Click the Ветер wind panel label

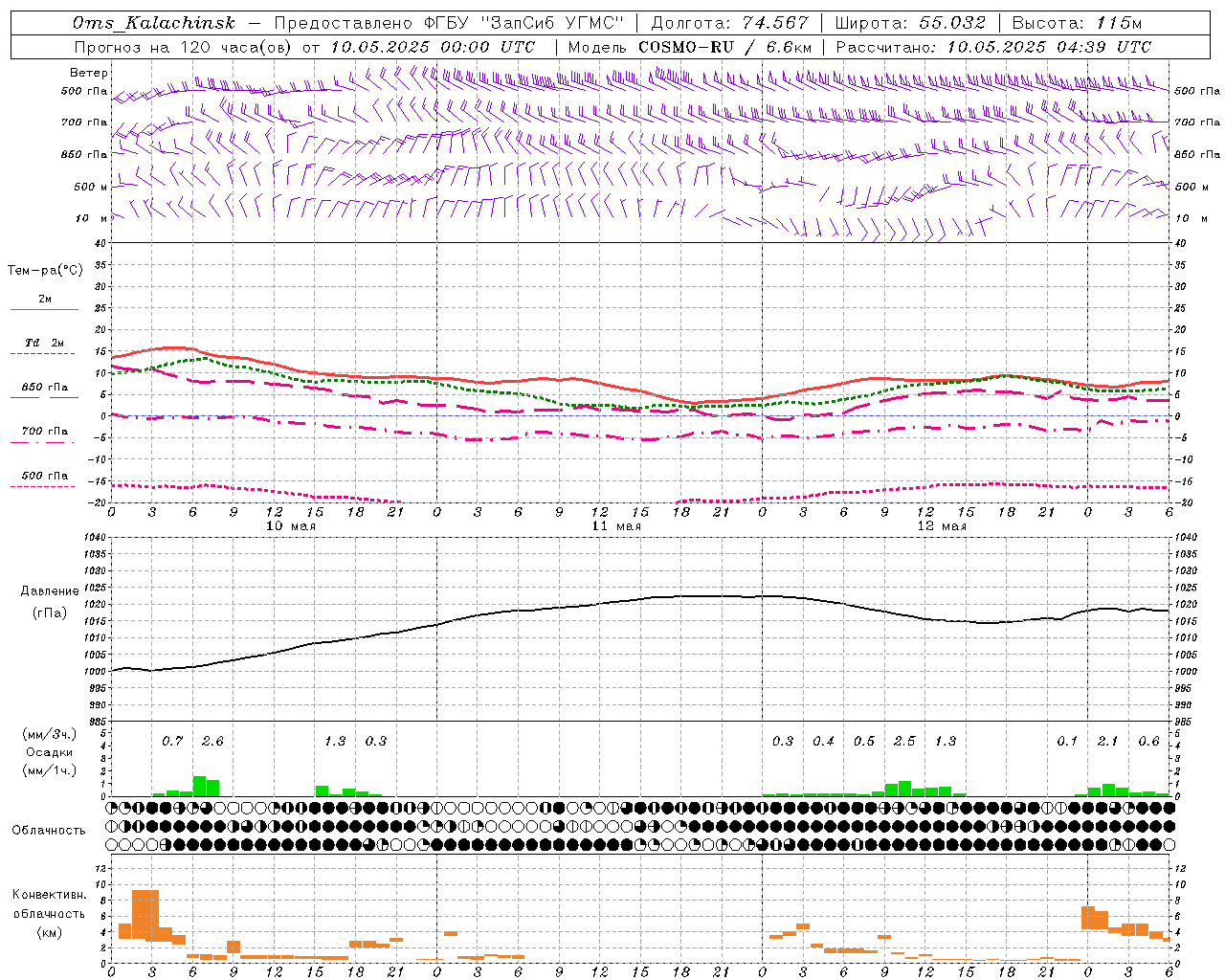pyautogui.click(x=89, y=73)
